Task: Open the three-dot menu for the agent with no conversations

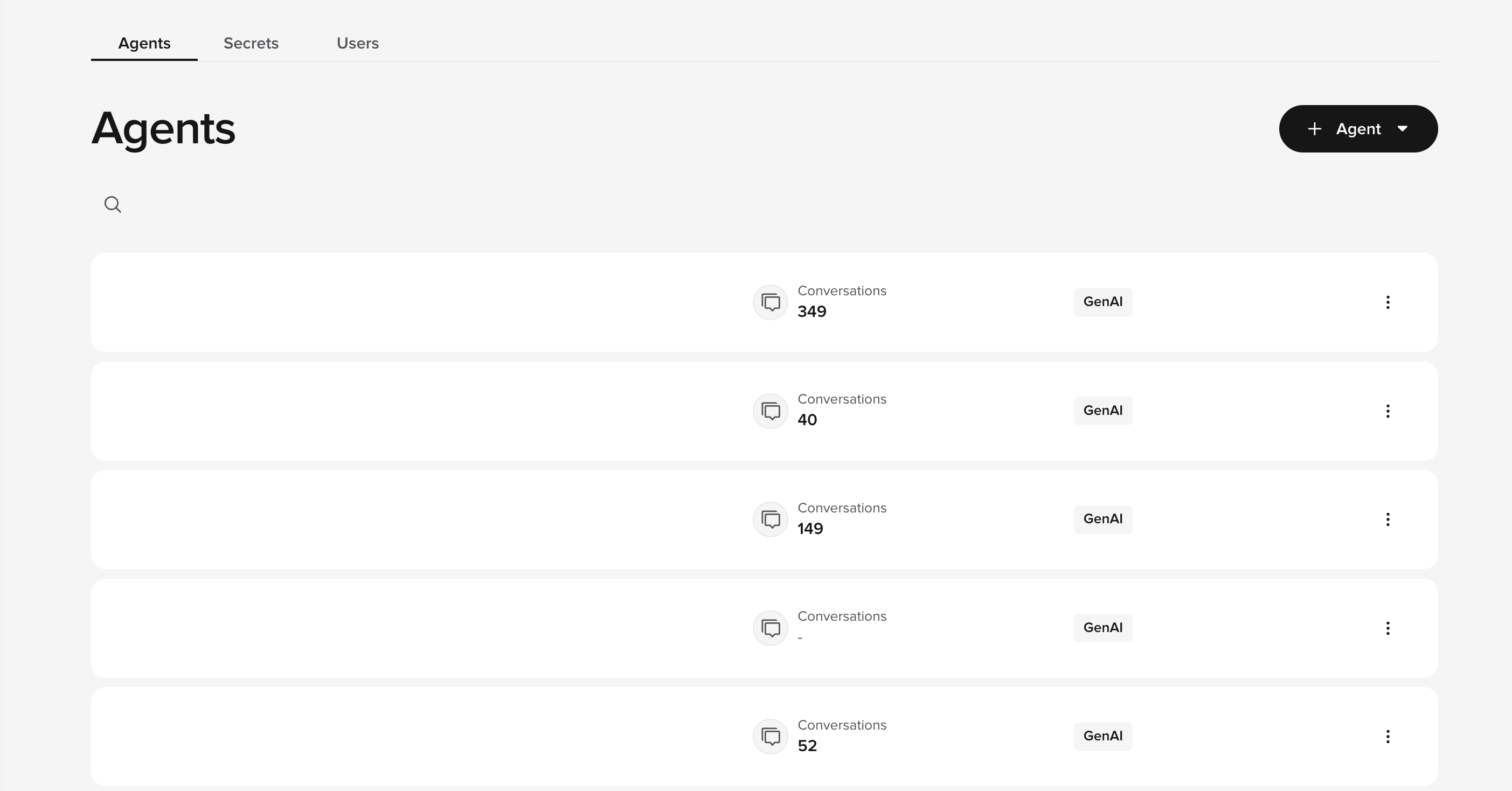Action: [1388, 628]
